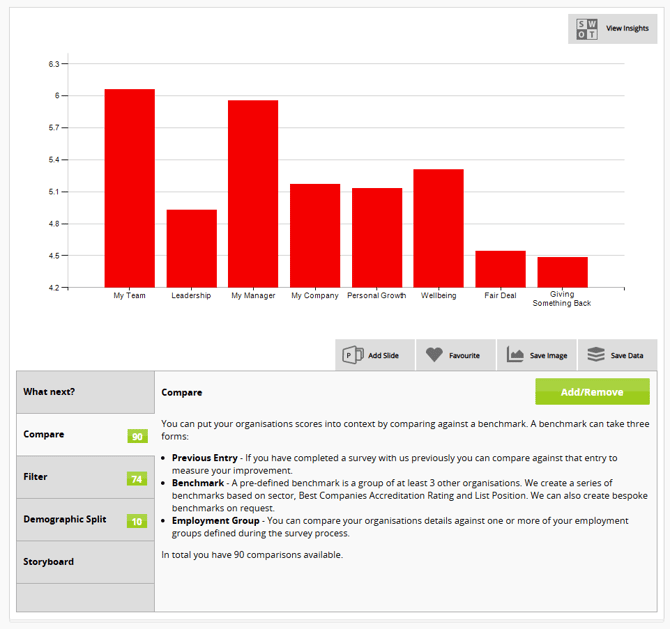Click 'In total you have 90 comparisons available'
Image resolution: width=670 pixels, height=629 pixels.
coord(252,555)
